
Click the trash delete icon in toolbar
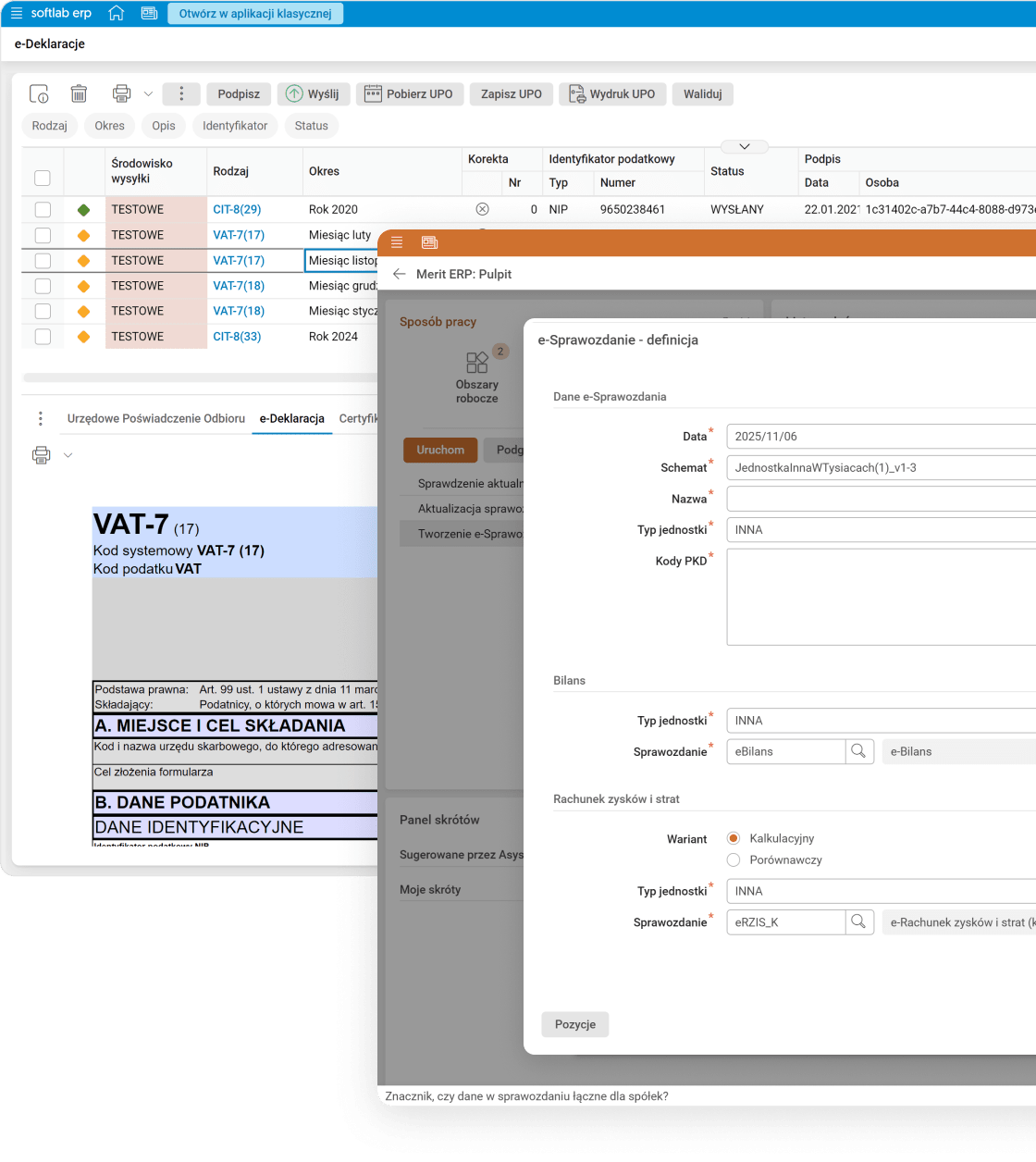click(79, 93)
